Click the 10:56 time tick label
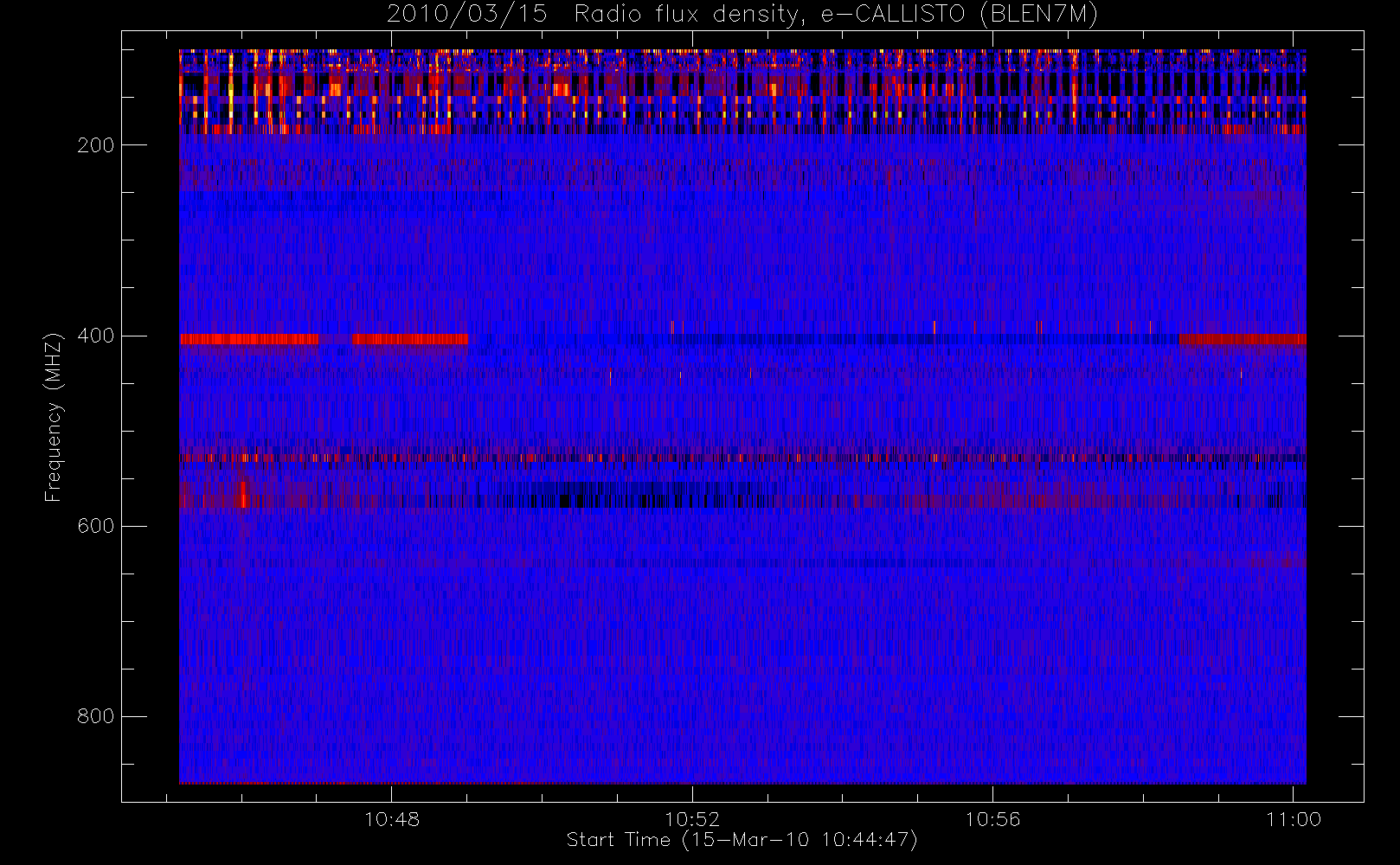Image resolution: width=1400 pixels, height=865 pixels. tap(992, 819)
